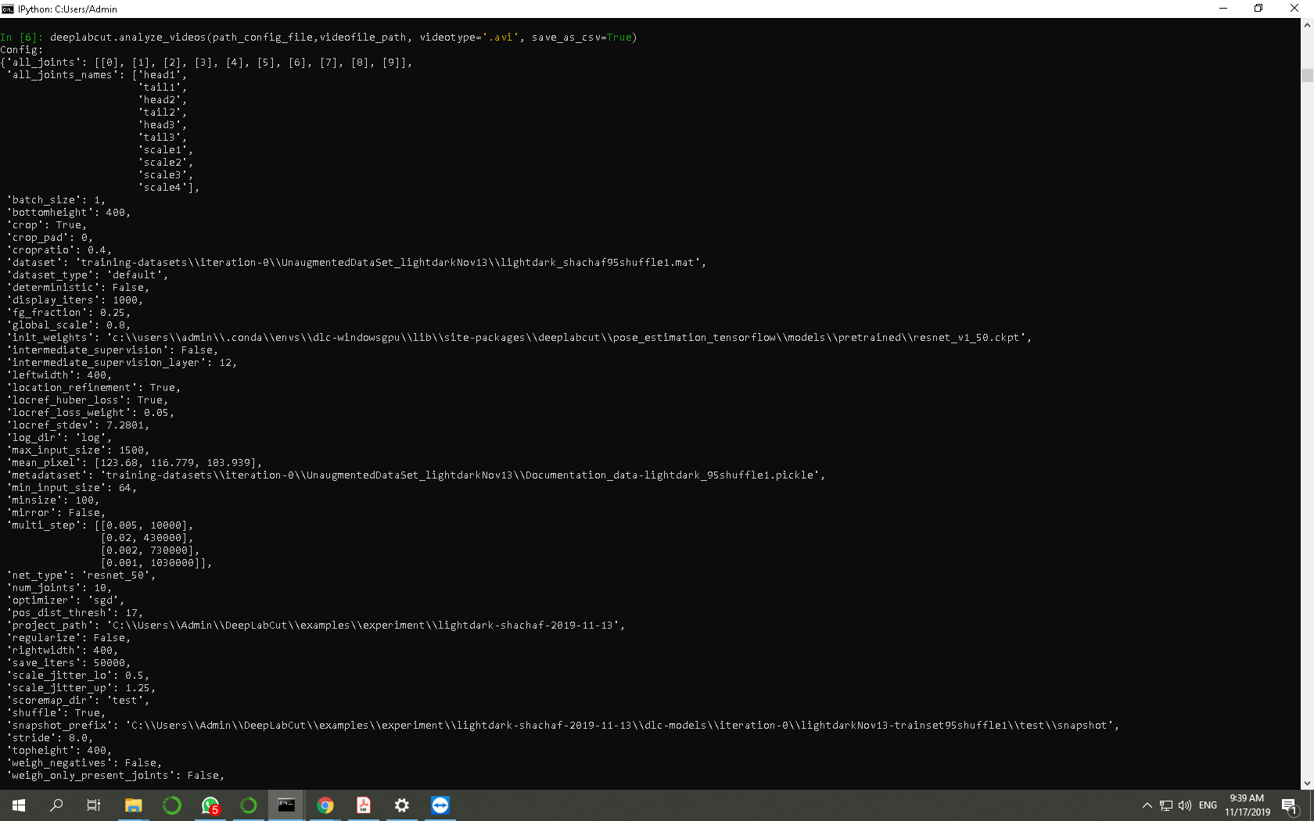The image size is (1314, 821).
Task: Click the console scrollbar up arrow
Action: (x=1306, y=25)
